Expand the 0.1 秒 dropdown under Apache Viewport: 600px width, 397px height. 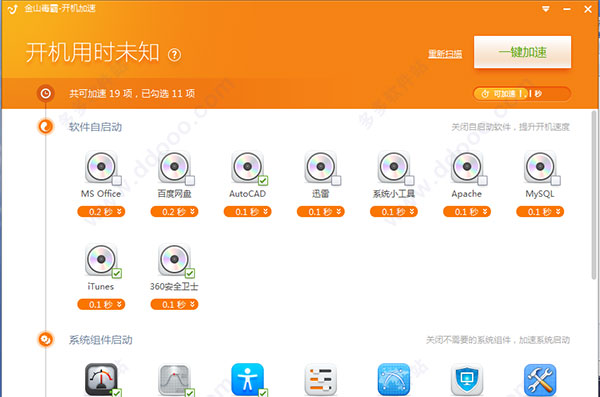coord(467,212)
